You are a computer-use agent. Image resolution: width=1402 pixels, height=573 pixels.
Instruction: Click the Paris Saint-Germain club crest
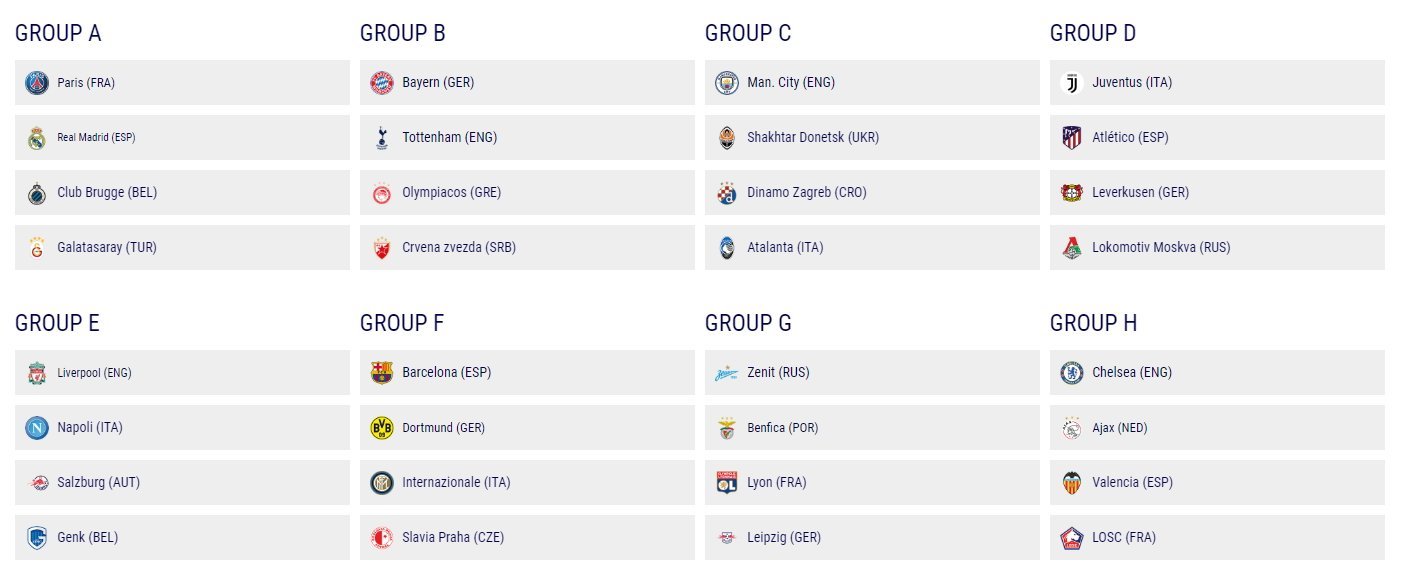click(37, 83)
